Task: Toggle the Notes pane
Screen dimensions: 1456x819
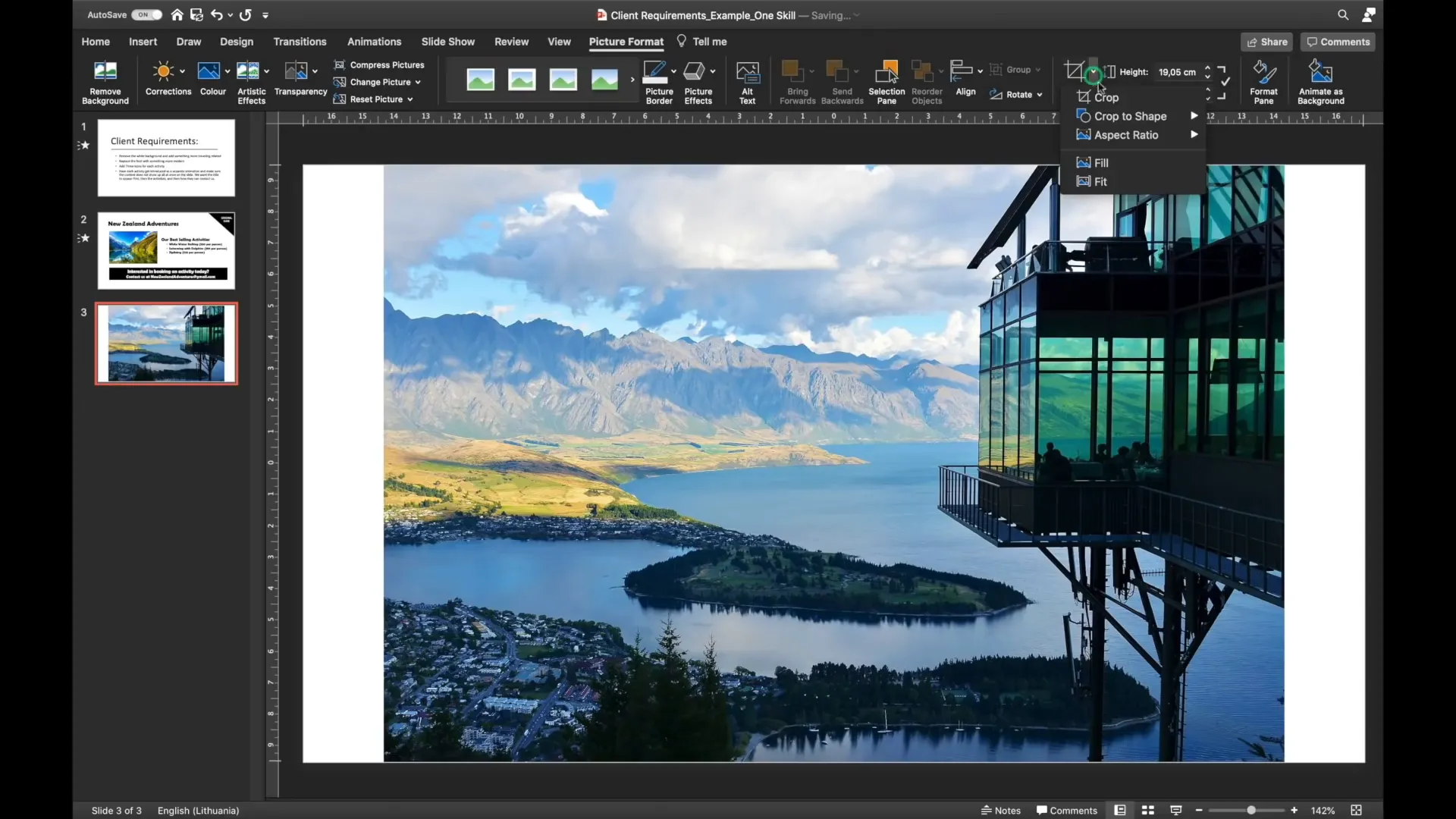Action: (1001, 810)
